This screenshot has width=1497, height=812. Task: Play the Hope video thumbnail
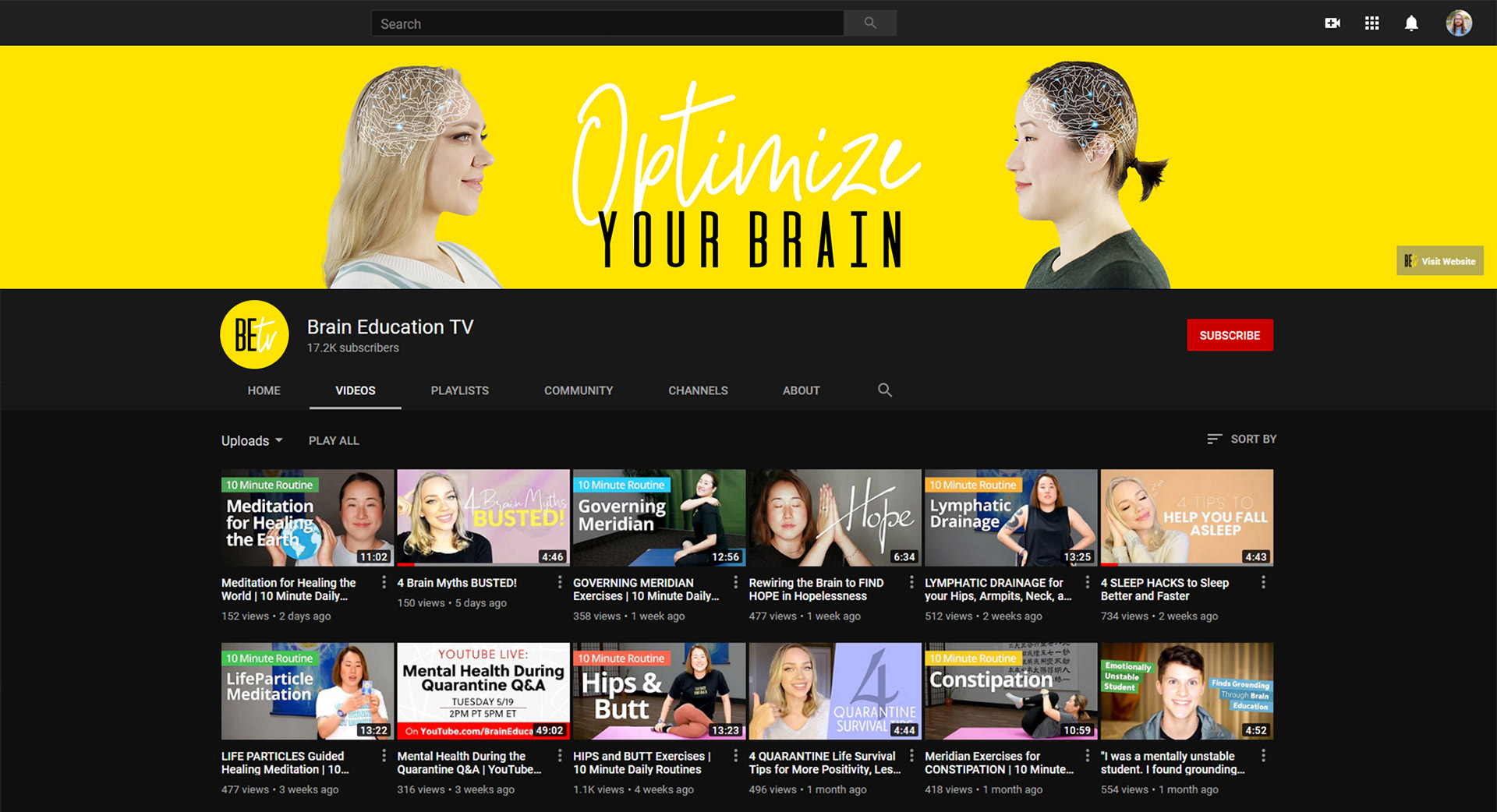click(x=835, y=517)
